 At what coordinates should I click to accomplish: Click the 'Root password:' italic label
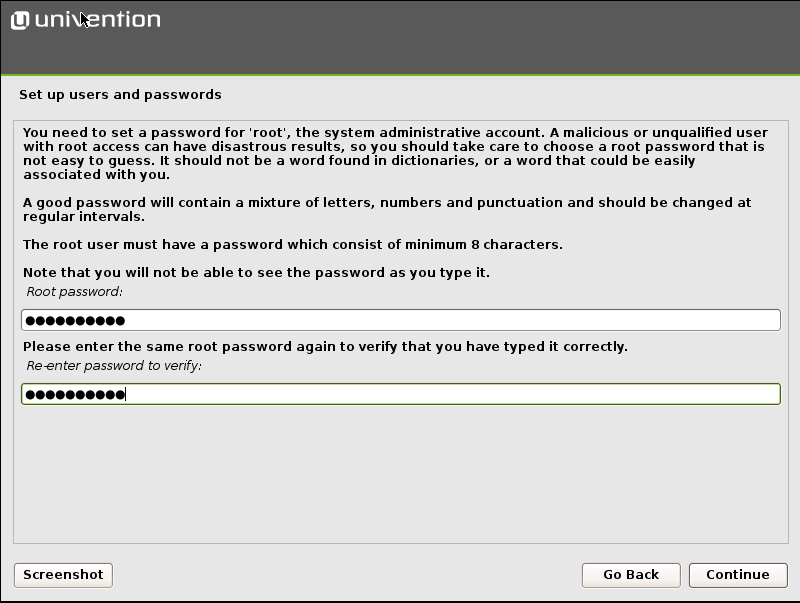click(x=74, y=291)
